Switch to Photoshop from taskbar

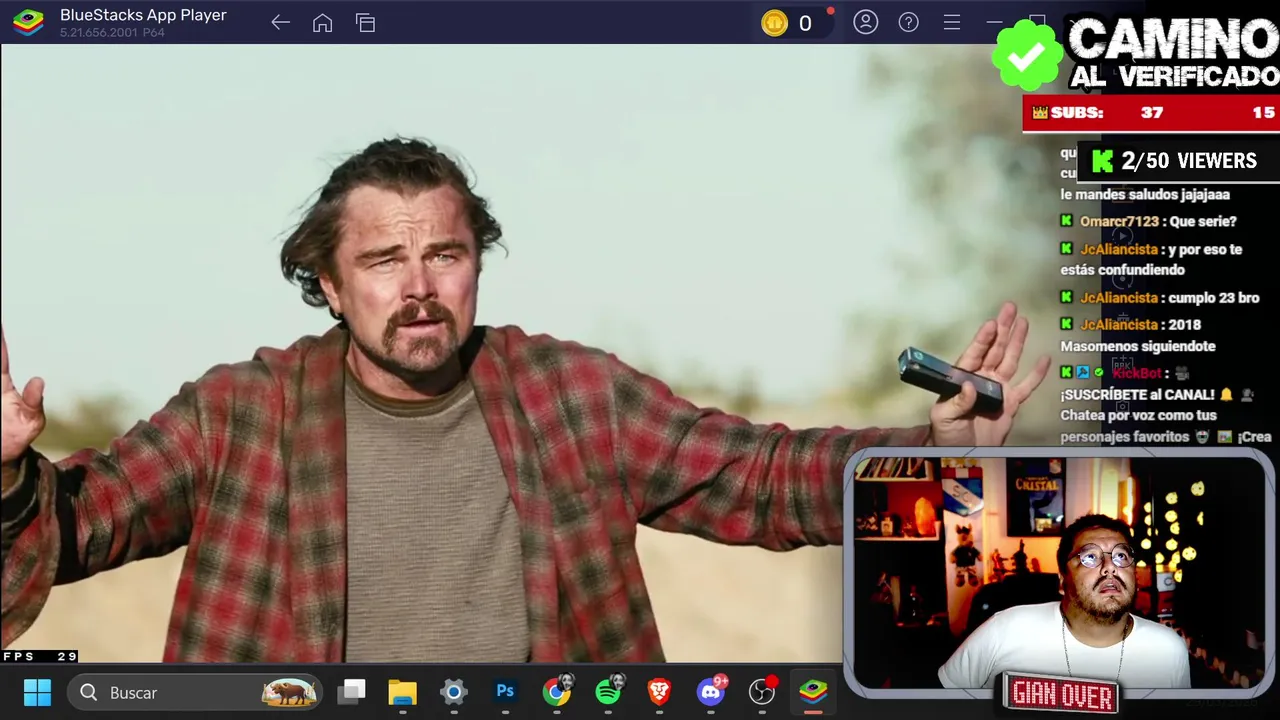505,692
